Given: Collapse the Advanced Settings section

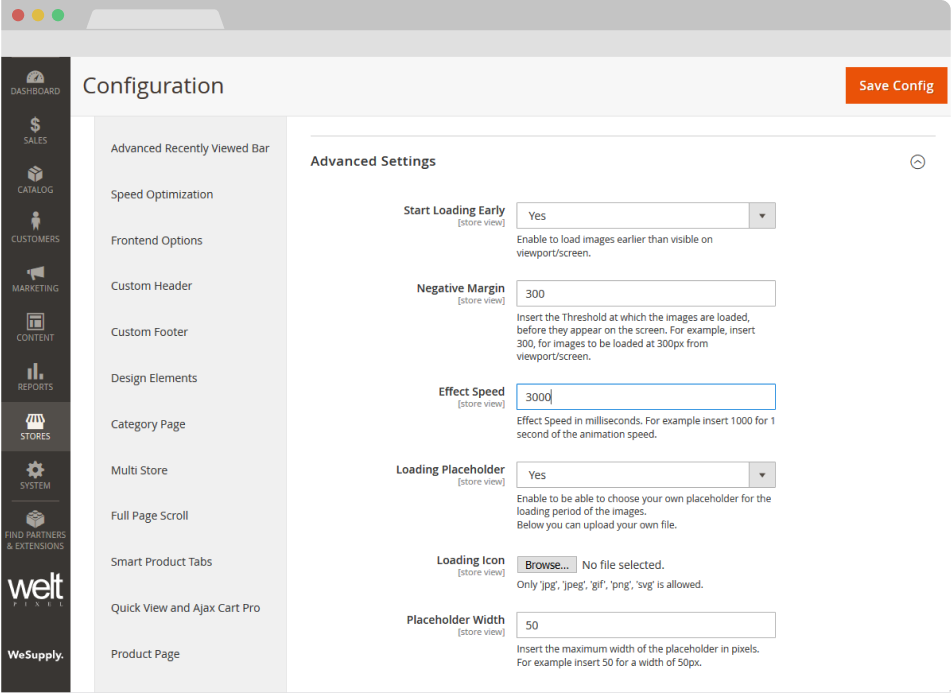Looking at the screenshot, I should (917, 161).
